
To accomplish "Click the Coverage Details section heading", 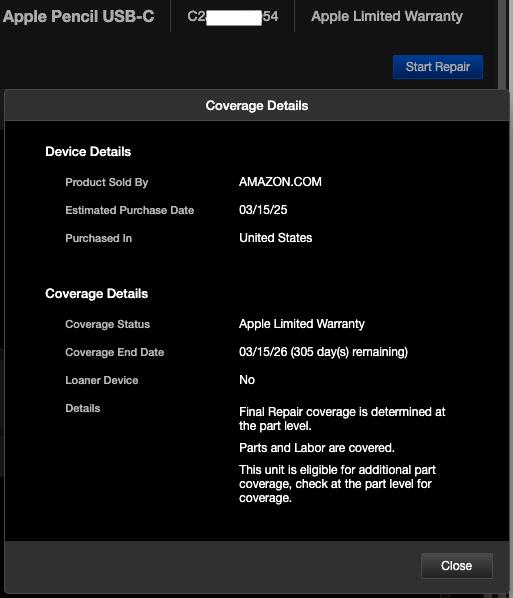I will point(96,294).
